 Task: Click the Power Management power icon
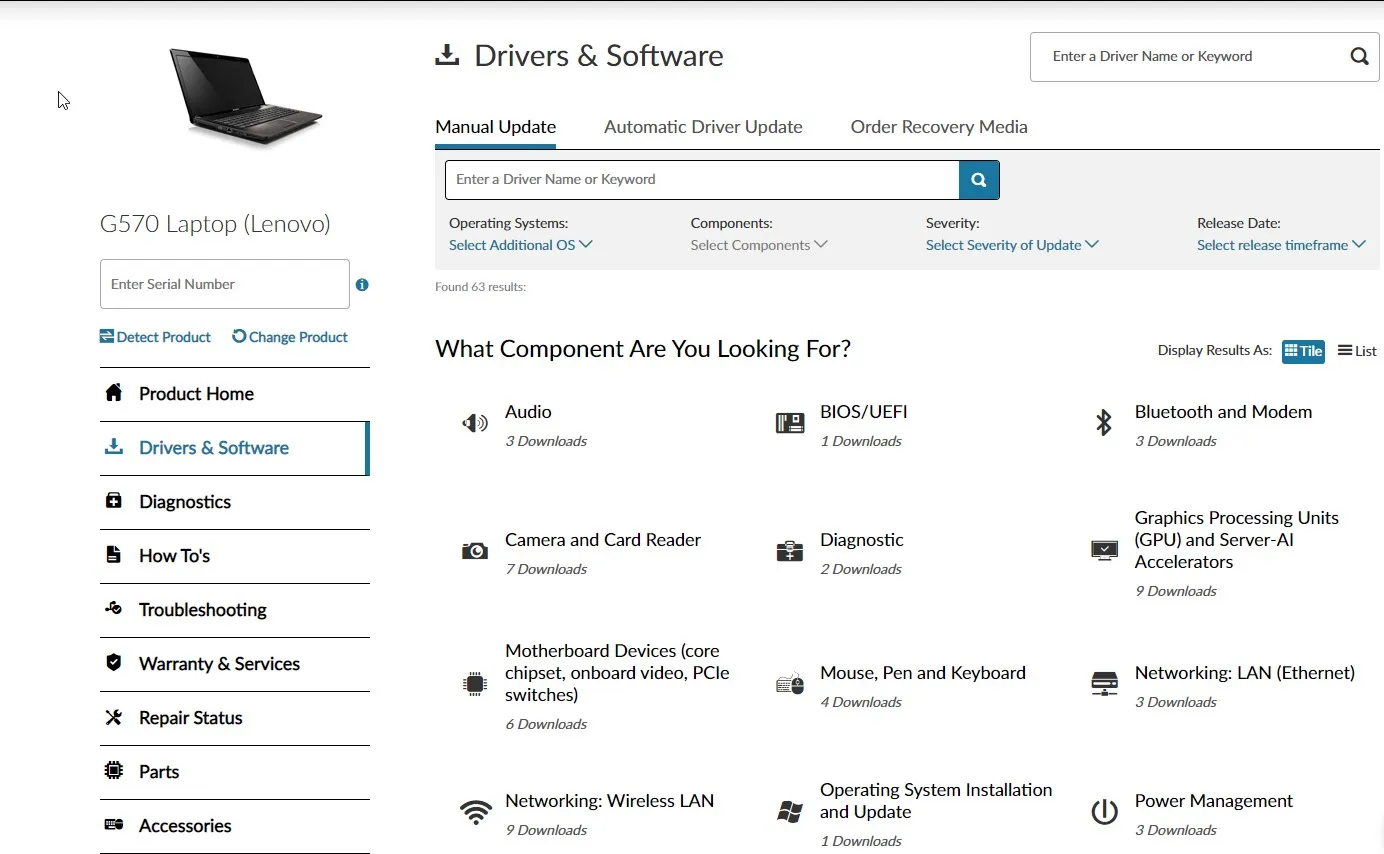click(x=1104, y=812)
